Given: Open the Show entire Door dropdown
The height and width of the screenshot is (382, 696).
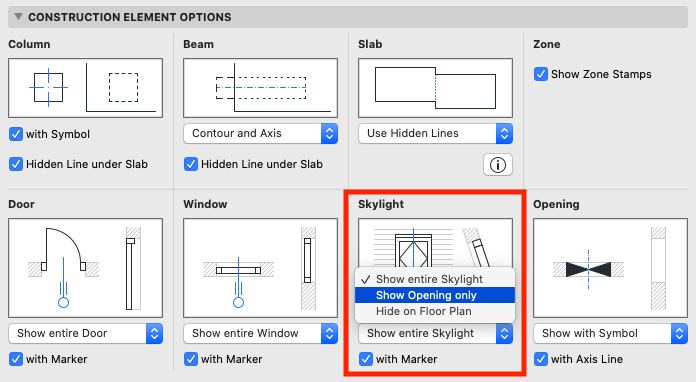Looking at the screenshot, I should tap(86, 334).
